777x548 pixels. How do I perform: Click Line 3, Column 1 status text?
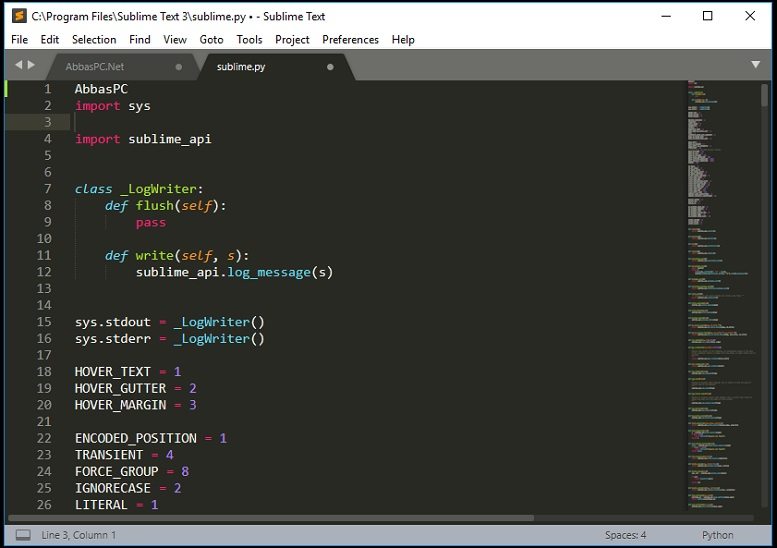point(78,535)
